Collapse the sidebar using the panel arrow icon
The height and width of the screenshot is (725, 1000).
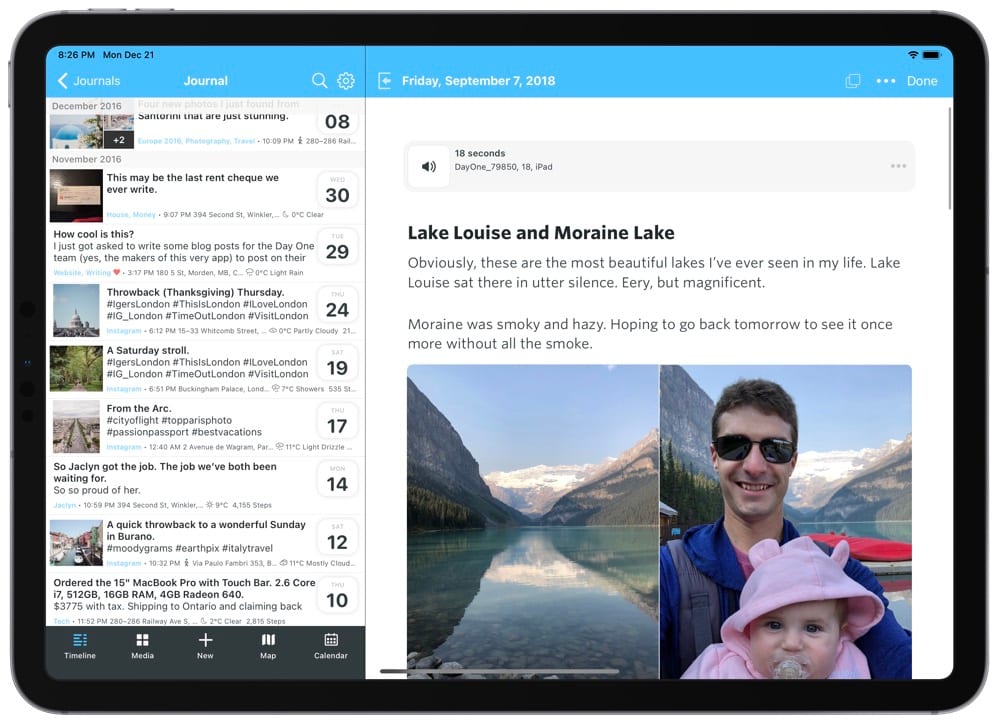pyautogui.click(x=385, y=81)
